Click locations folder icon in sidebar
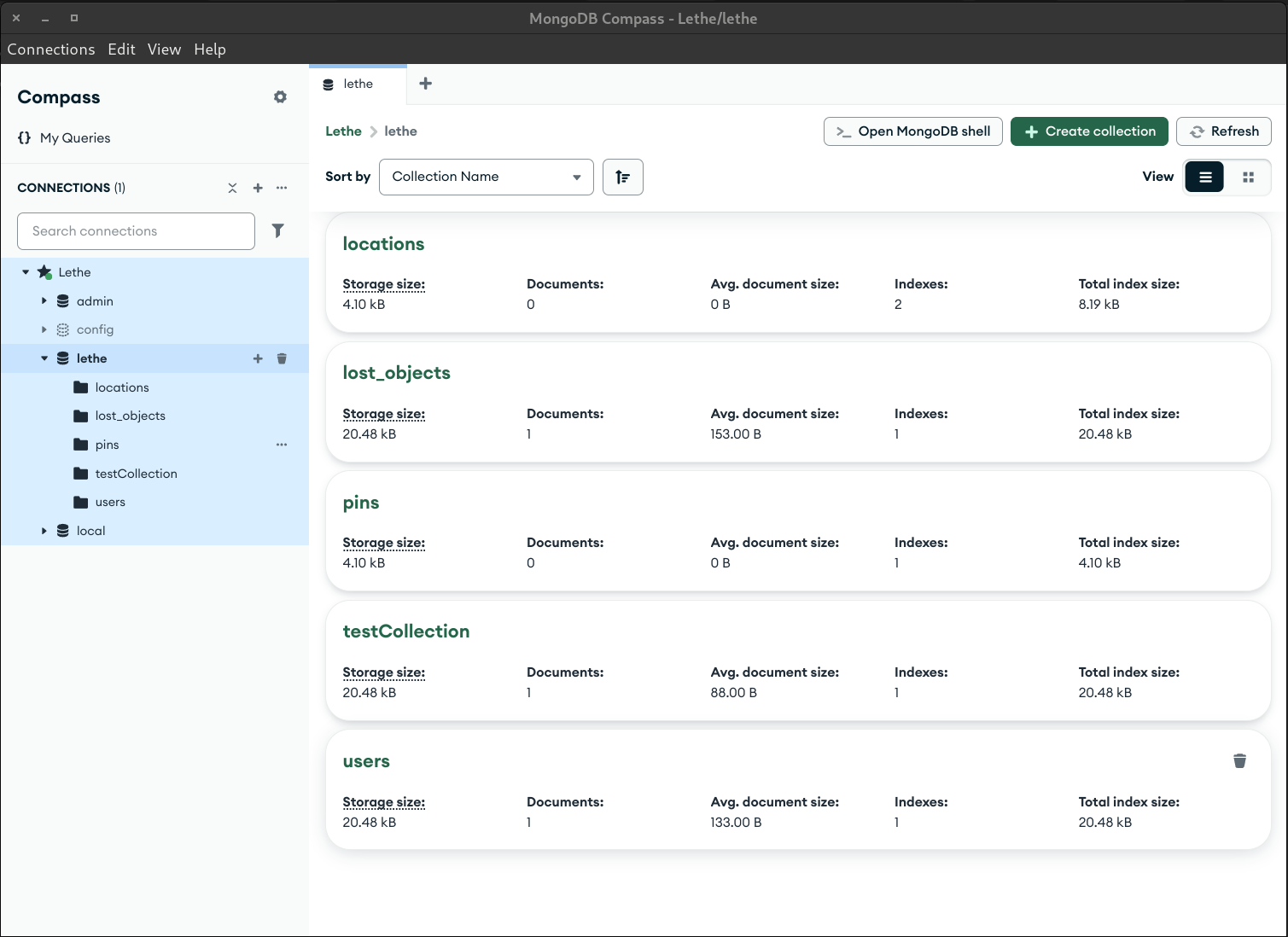The height and width of the screenshot is (937, 1288). click(x=81, y=387)
